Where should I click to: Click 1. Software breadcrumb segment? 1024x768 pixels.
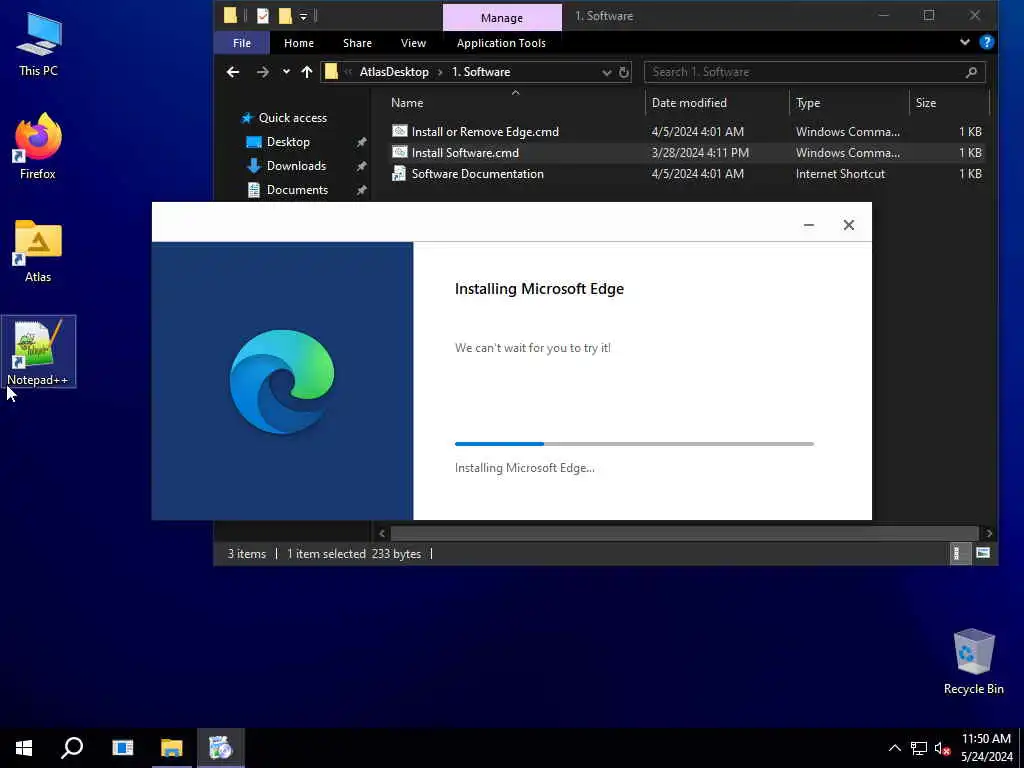(x=481, y=72)
